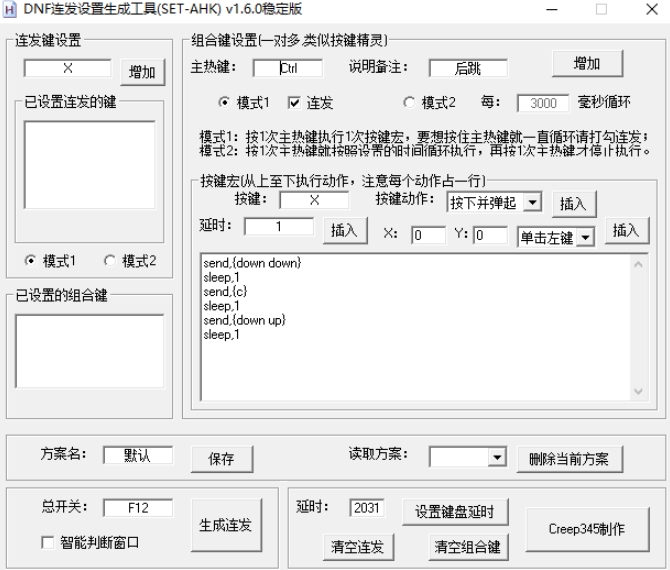This screenshot has width=670, height=570.
Task: Click the X coordinate field
Action: pyautogui.click(x=429, y=235)
